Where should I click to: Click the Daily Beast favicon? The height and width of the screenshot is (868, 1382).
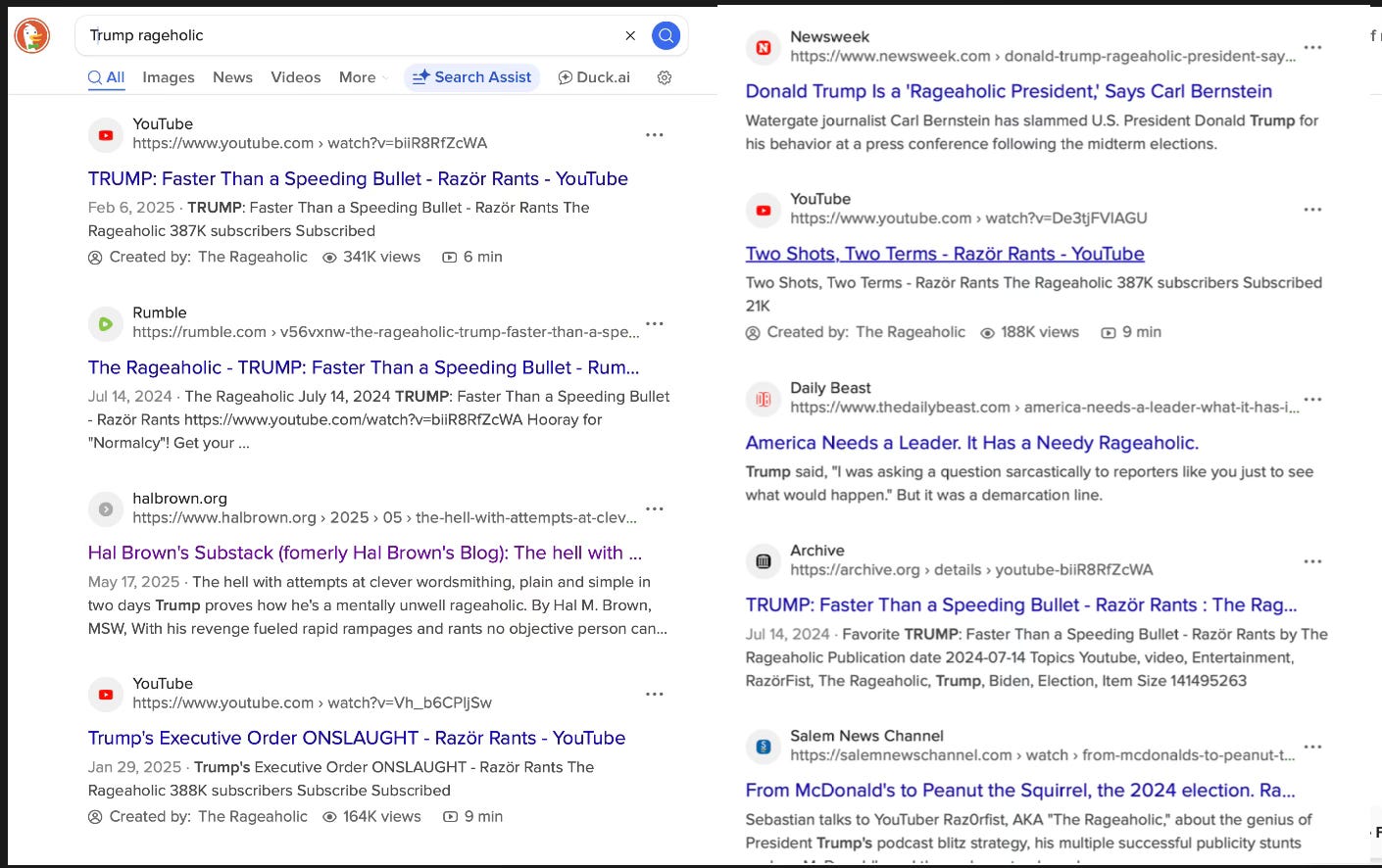pos(764,399)
